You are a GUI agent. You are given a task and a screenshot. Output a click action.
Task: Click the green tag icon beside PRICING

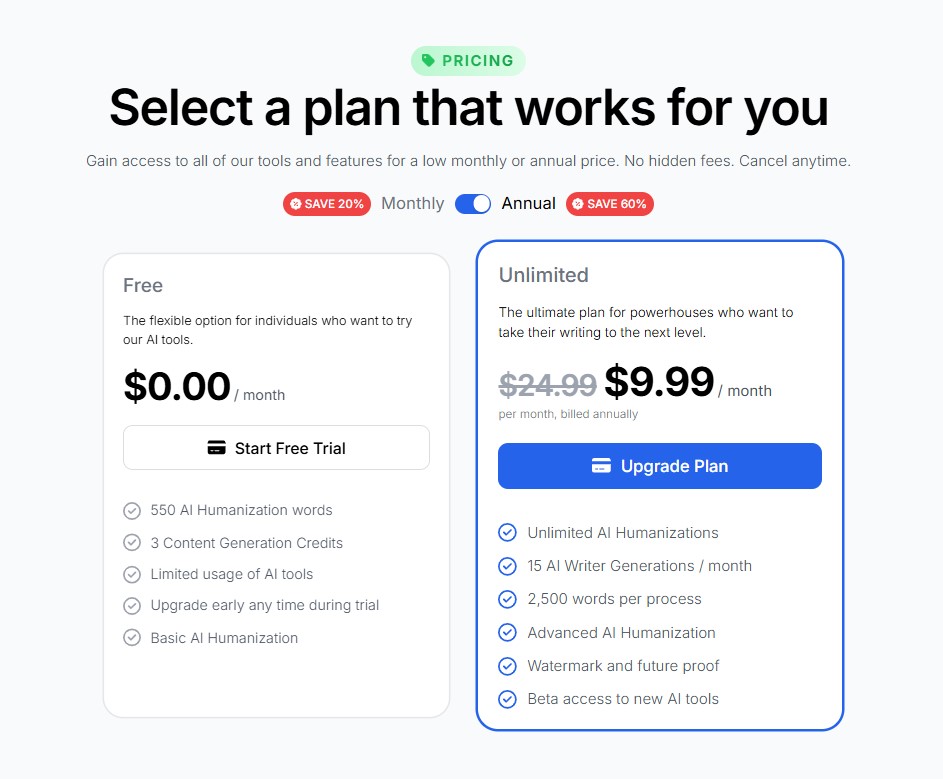click(x=429, y=61)
